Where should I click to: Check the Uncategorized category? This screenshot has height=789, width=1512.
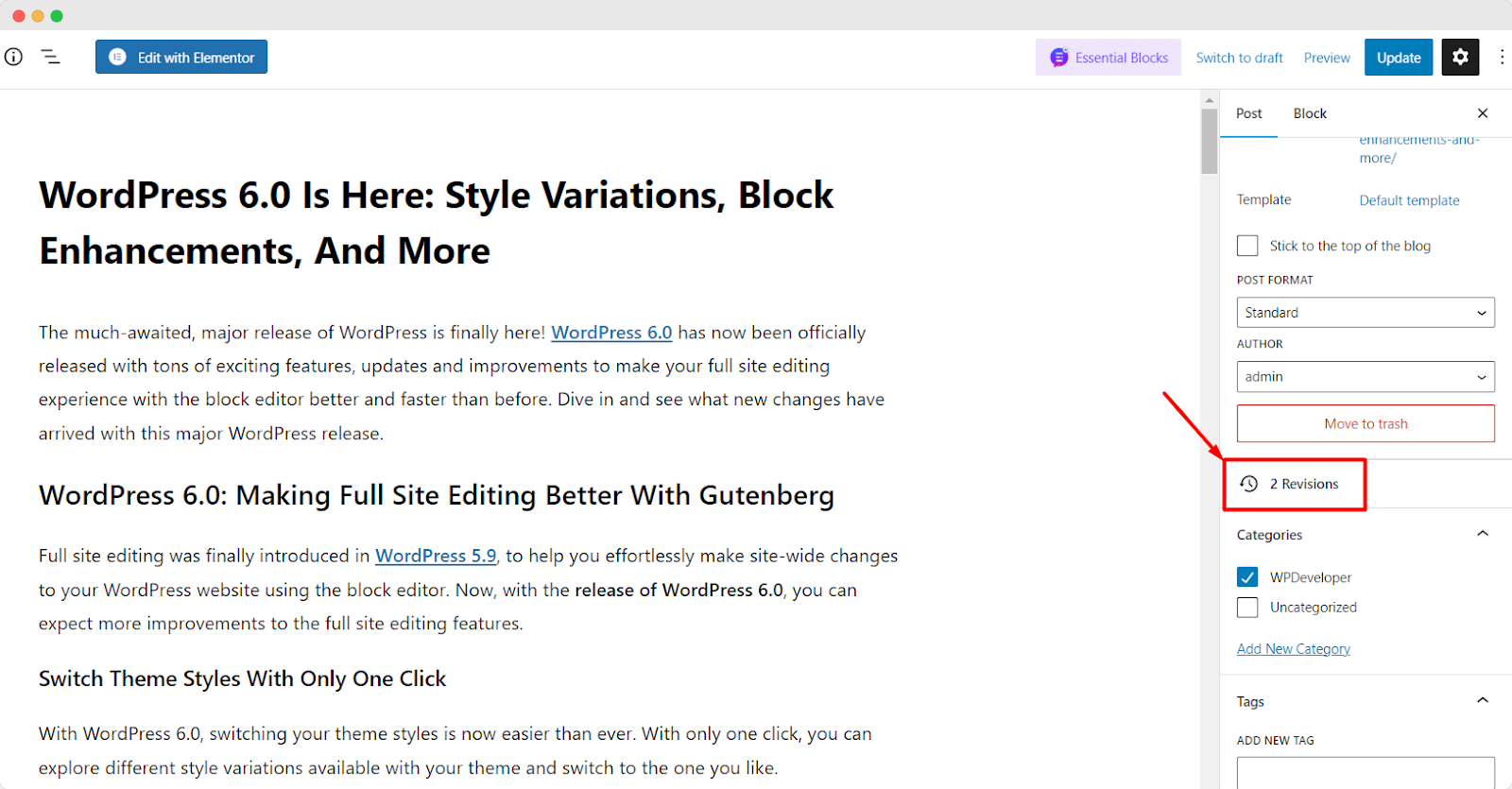click(x=1246, y=607)
